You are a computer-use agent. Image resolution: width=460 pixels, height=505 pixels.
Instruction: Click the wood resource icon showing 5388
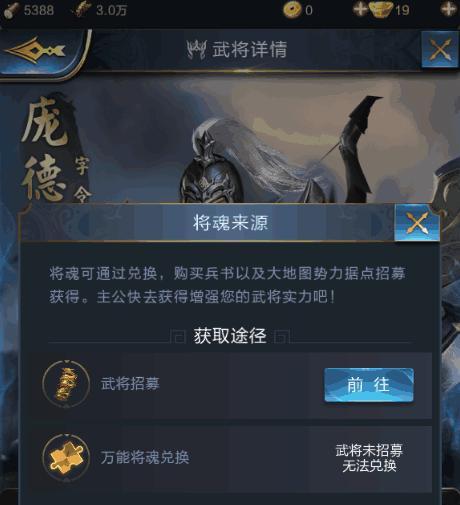point(11,10)
